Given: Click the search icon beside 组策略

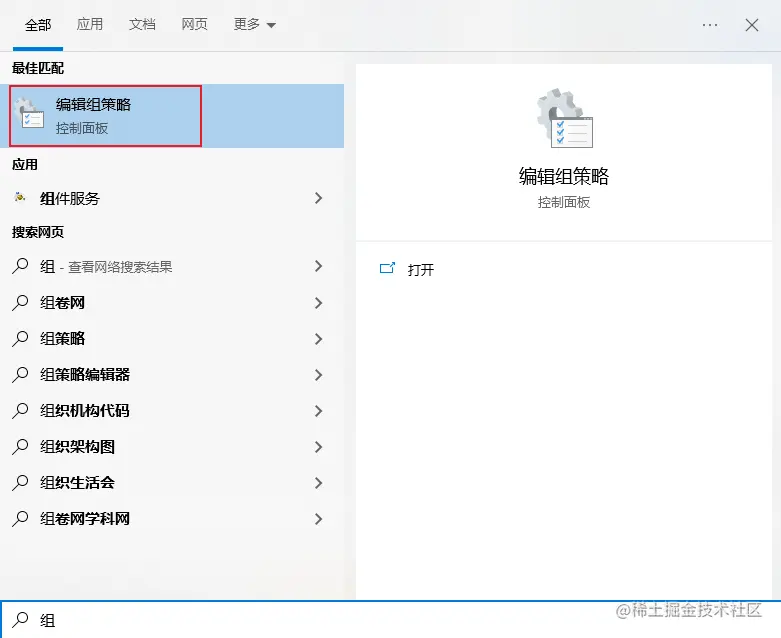Looking at the screenshot, I should [20, 338].
